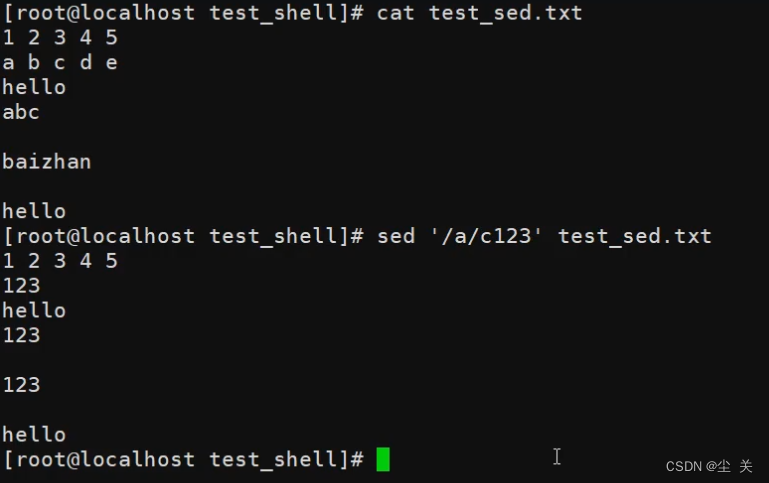
Task: Click "1 2 3 4 5" line under sed command
Action: pyautogui.click(x=60, y=261)
